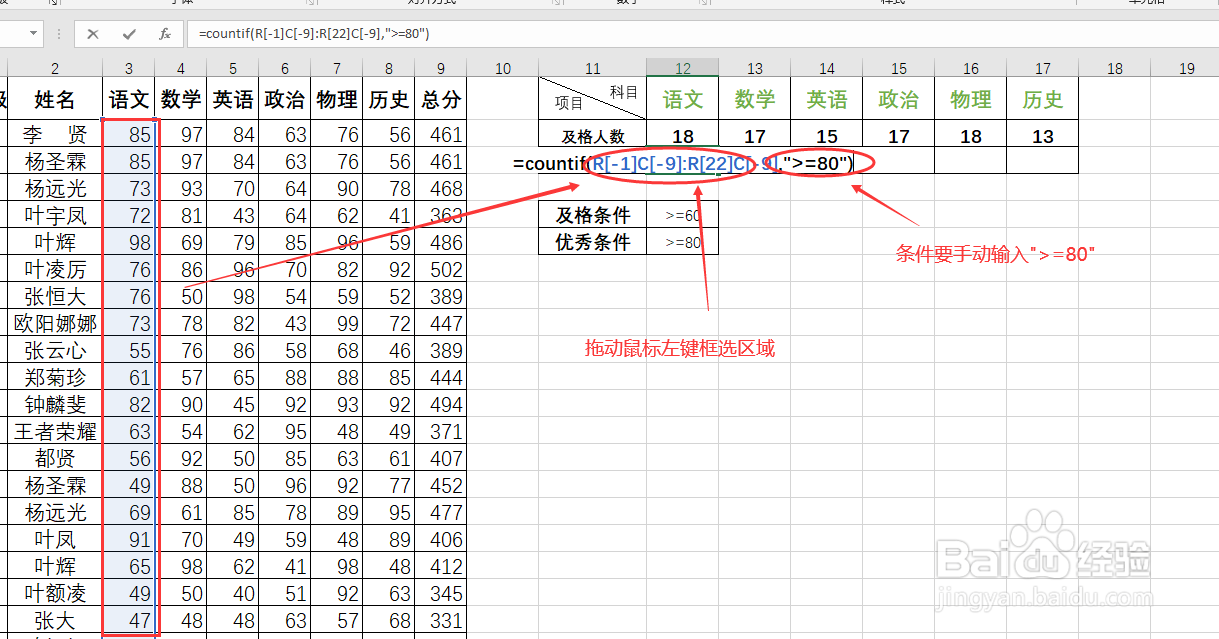
Task: Click the name cell 张恒大
Action: [55, 296]
